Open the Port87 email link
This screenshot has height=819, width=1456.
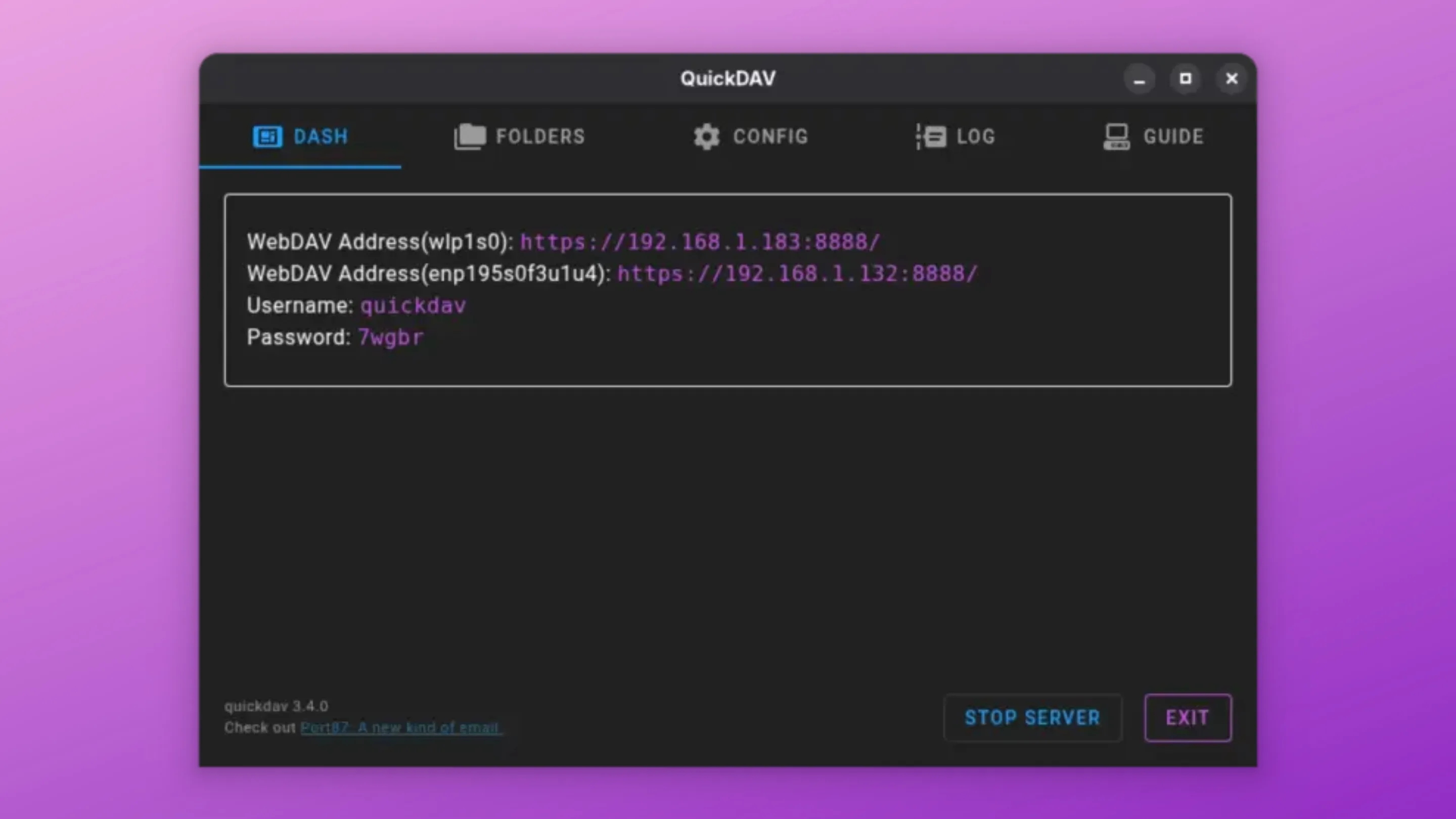401,727
